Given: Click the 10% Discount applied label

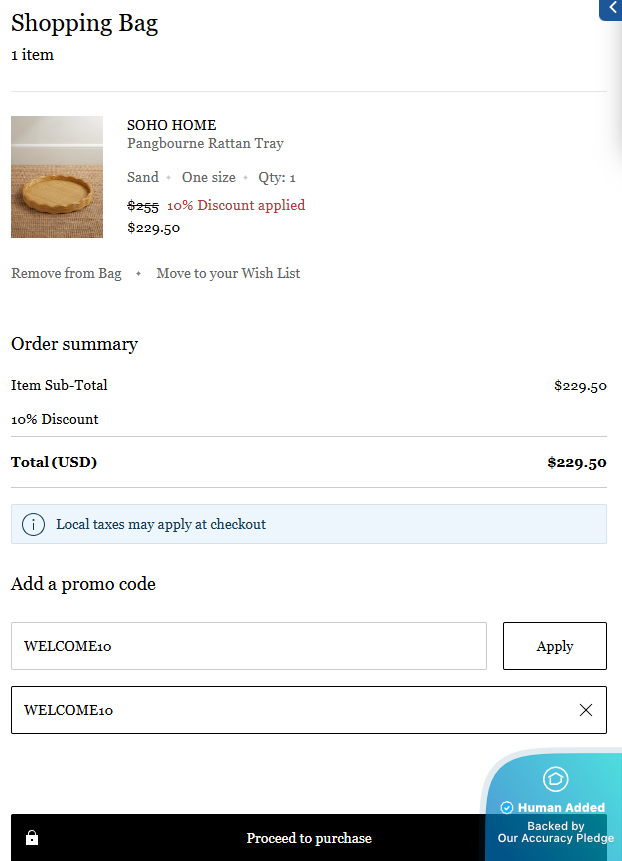Looking at the screenshot, I should [x=236, y=205].
